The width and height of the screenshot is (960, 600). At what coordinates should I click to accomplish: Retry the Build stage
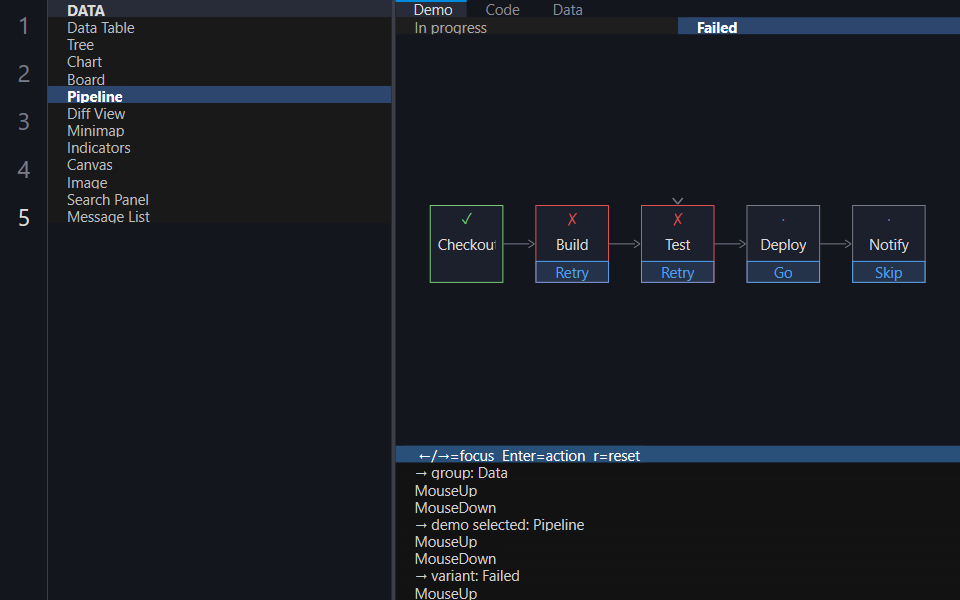point(572,272)
